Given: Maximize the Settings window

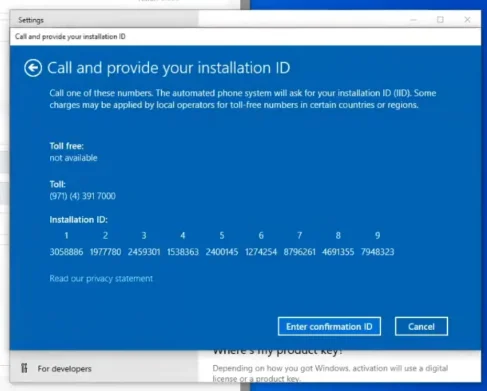Looking at the screenshot, I should click(x=440, y=20).
